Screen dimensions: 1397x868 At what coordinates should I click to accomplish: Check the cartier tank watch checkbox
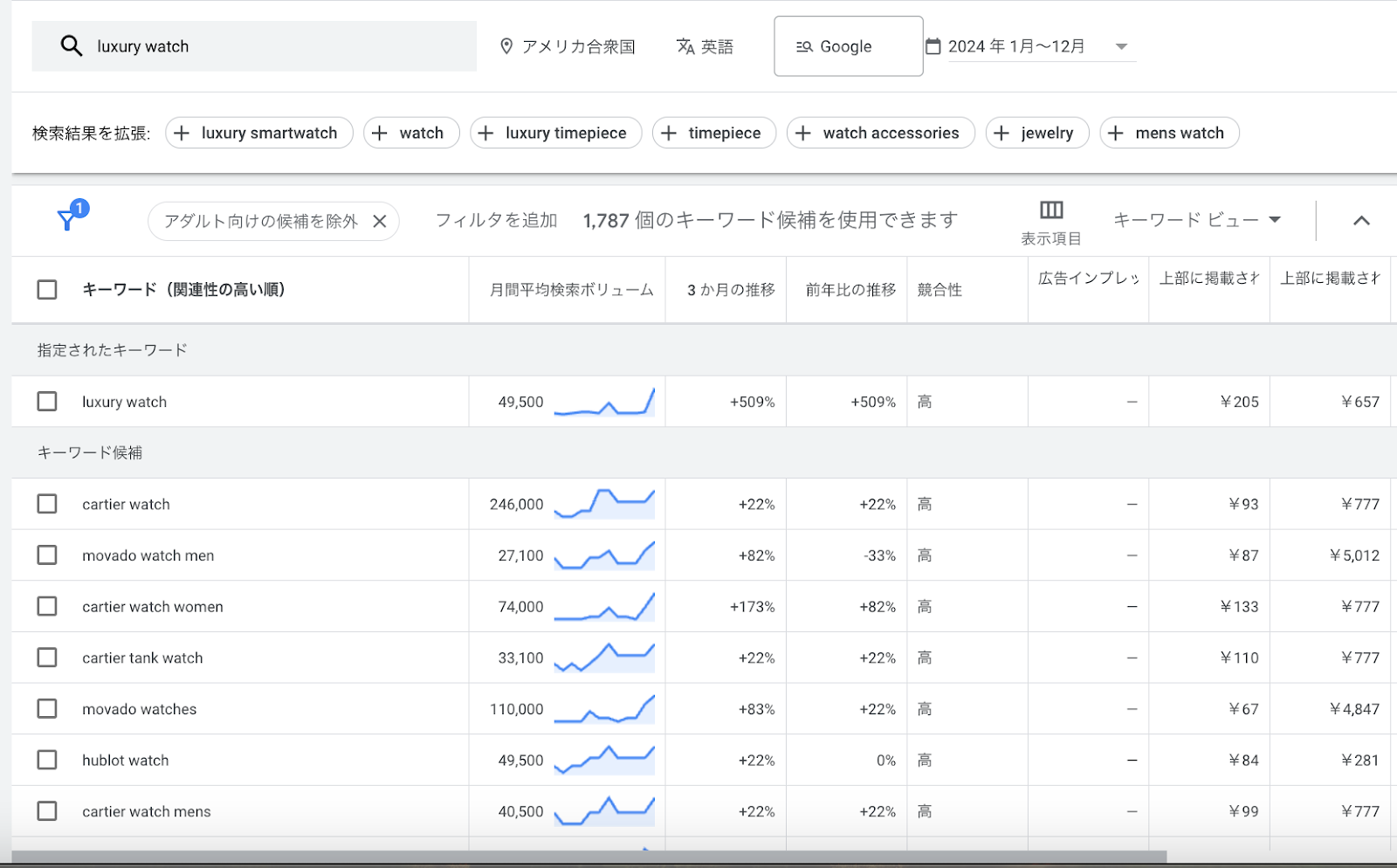click(47, 658)
